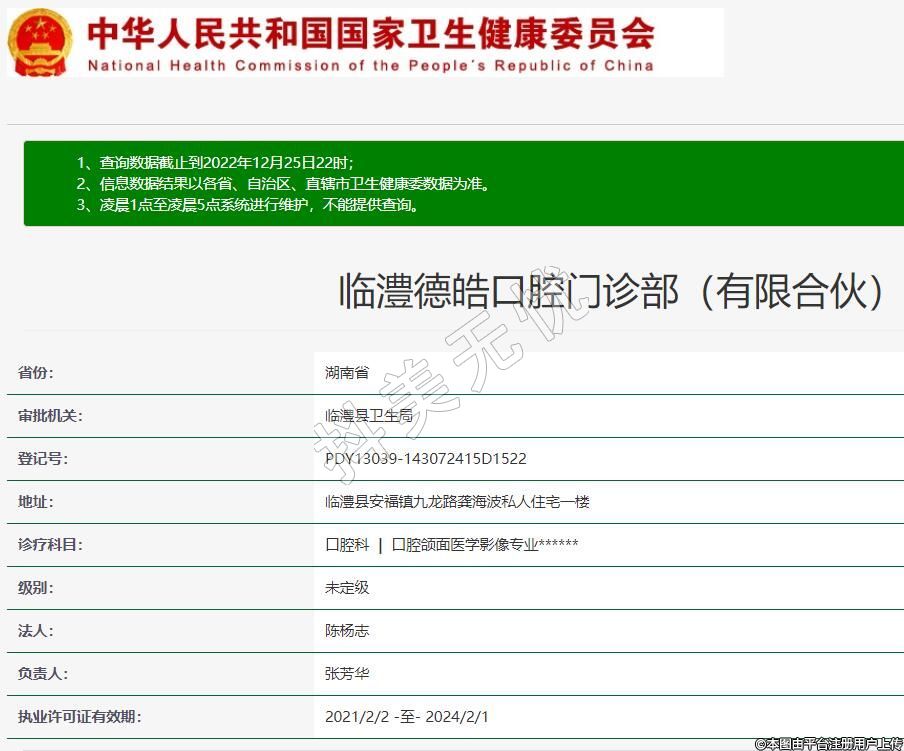Image resolution: width=904 pixels, height=751 pixels.
Task: Select the person in charge 张芳华
Action: pyautogui.click(x=347, y=674)
